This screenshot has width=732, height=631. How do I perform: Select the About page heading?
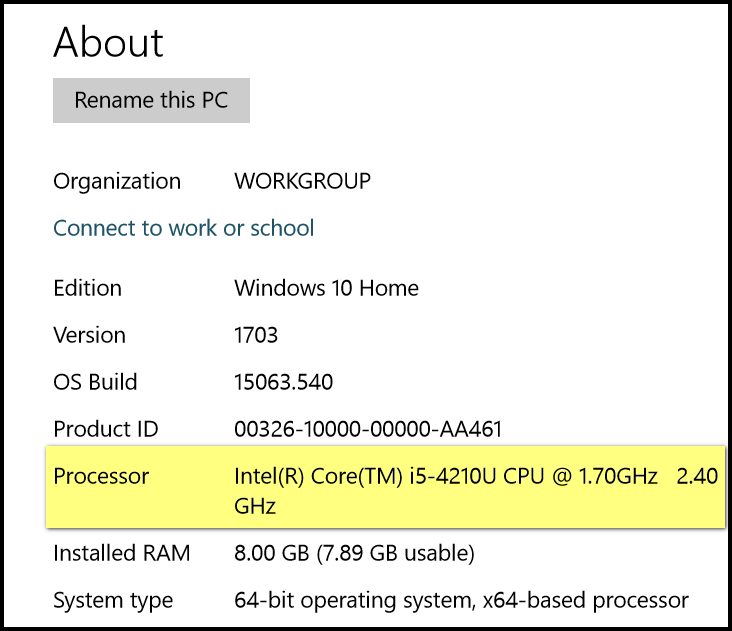click(x=108, y=42)
